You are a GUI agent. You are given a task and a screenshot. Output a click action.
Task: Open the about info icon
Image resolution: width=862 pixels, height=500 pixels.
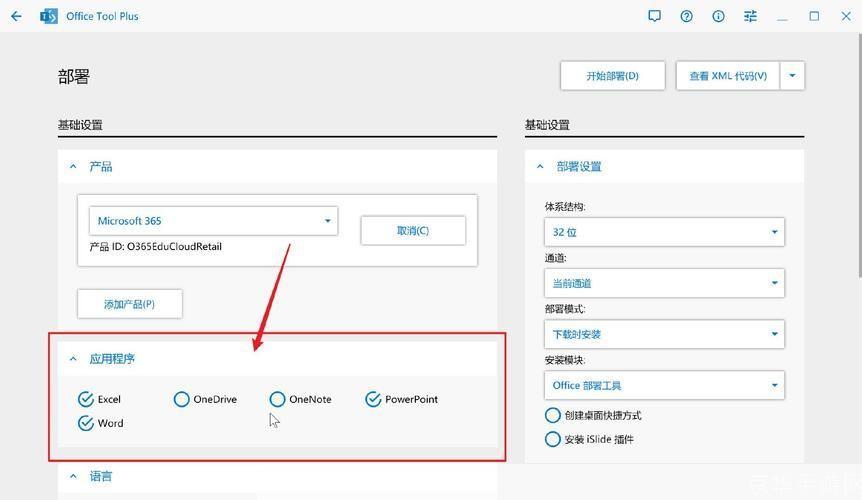pyautogui.click(x=718, y=16)
